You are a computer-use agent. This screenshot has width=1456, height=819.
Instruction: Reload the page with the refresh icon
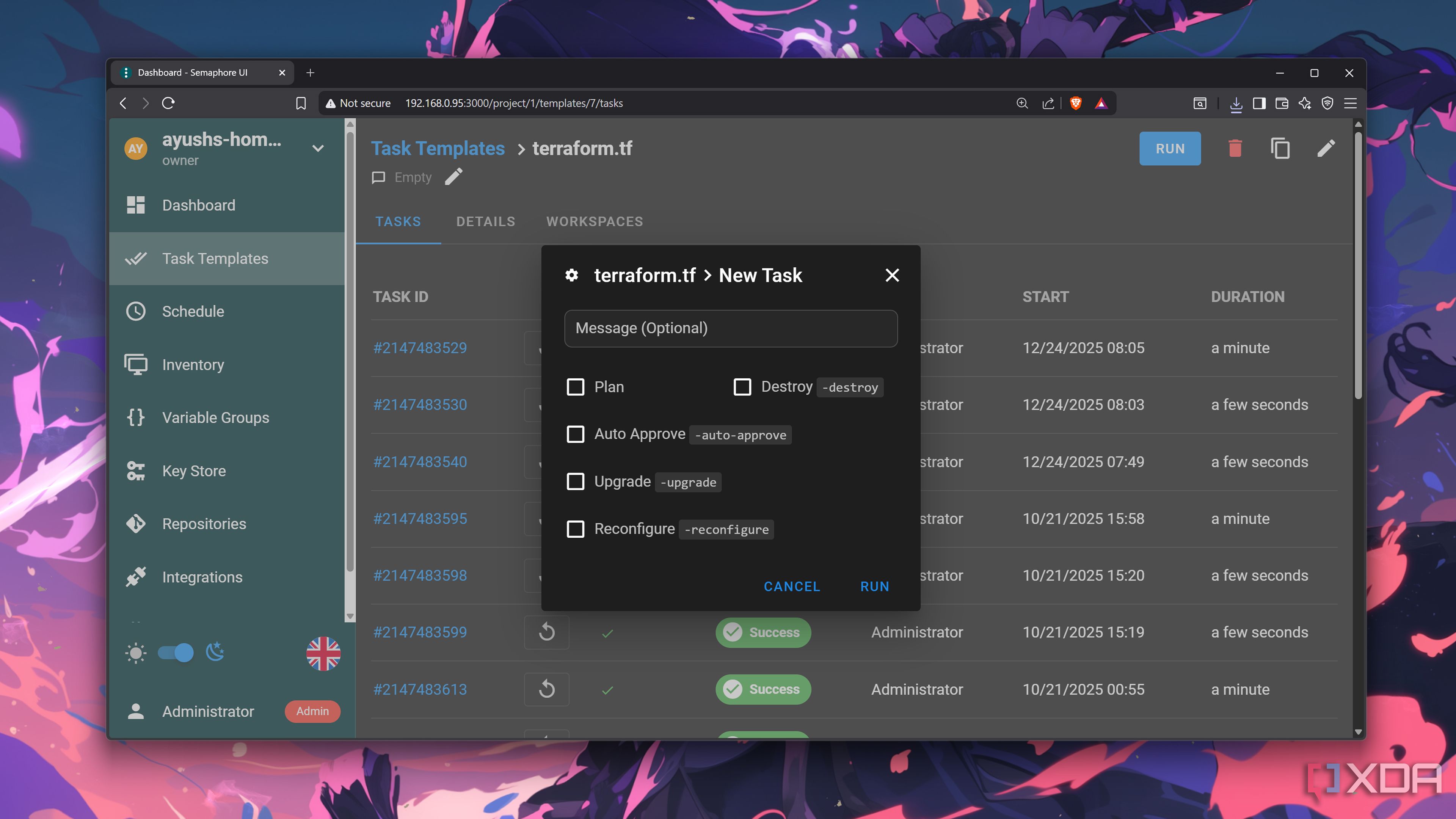(x=168, y=103)
